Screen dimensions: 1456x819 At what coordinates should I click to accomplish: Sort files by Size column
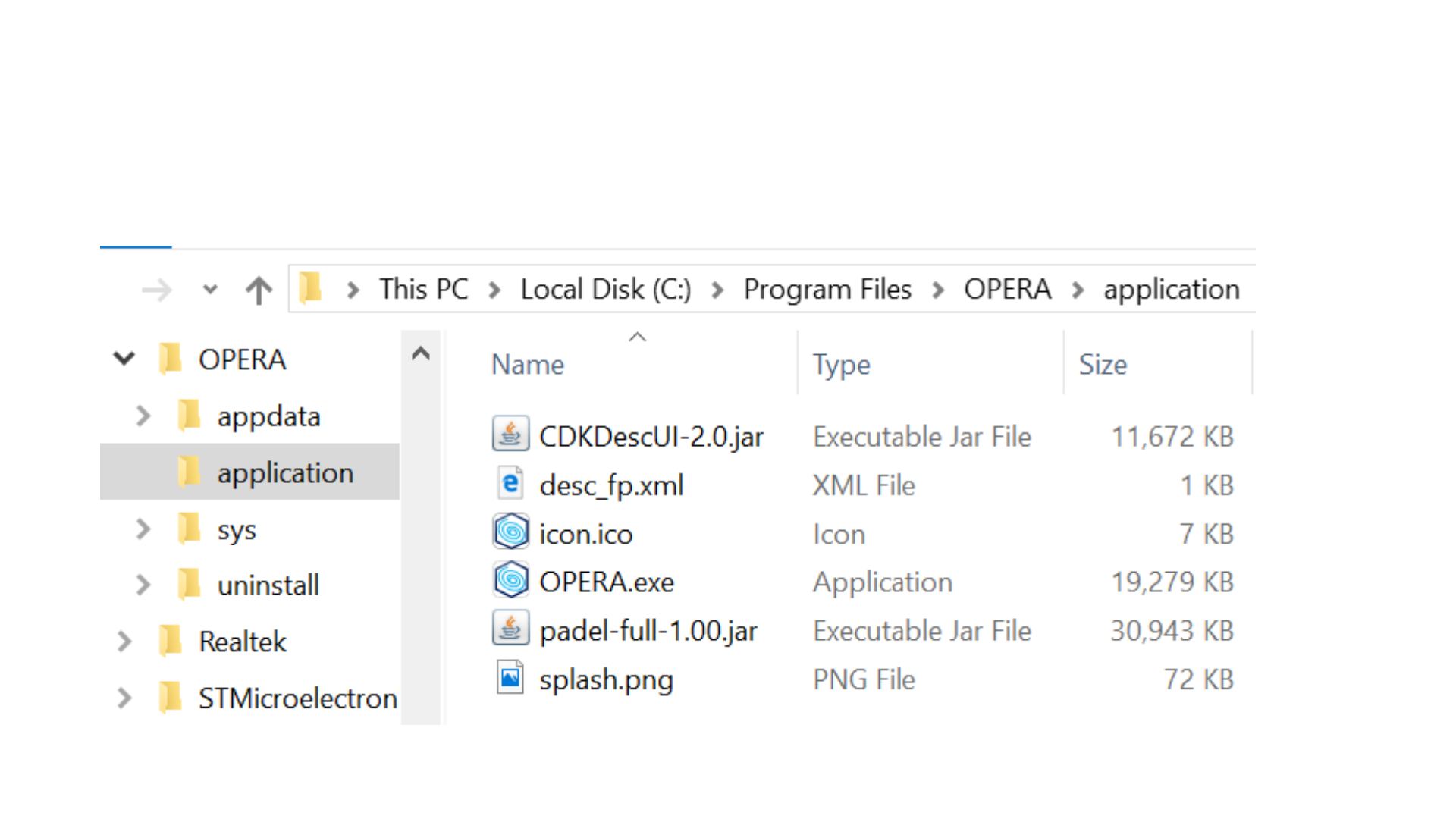pos(1103,365)
